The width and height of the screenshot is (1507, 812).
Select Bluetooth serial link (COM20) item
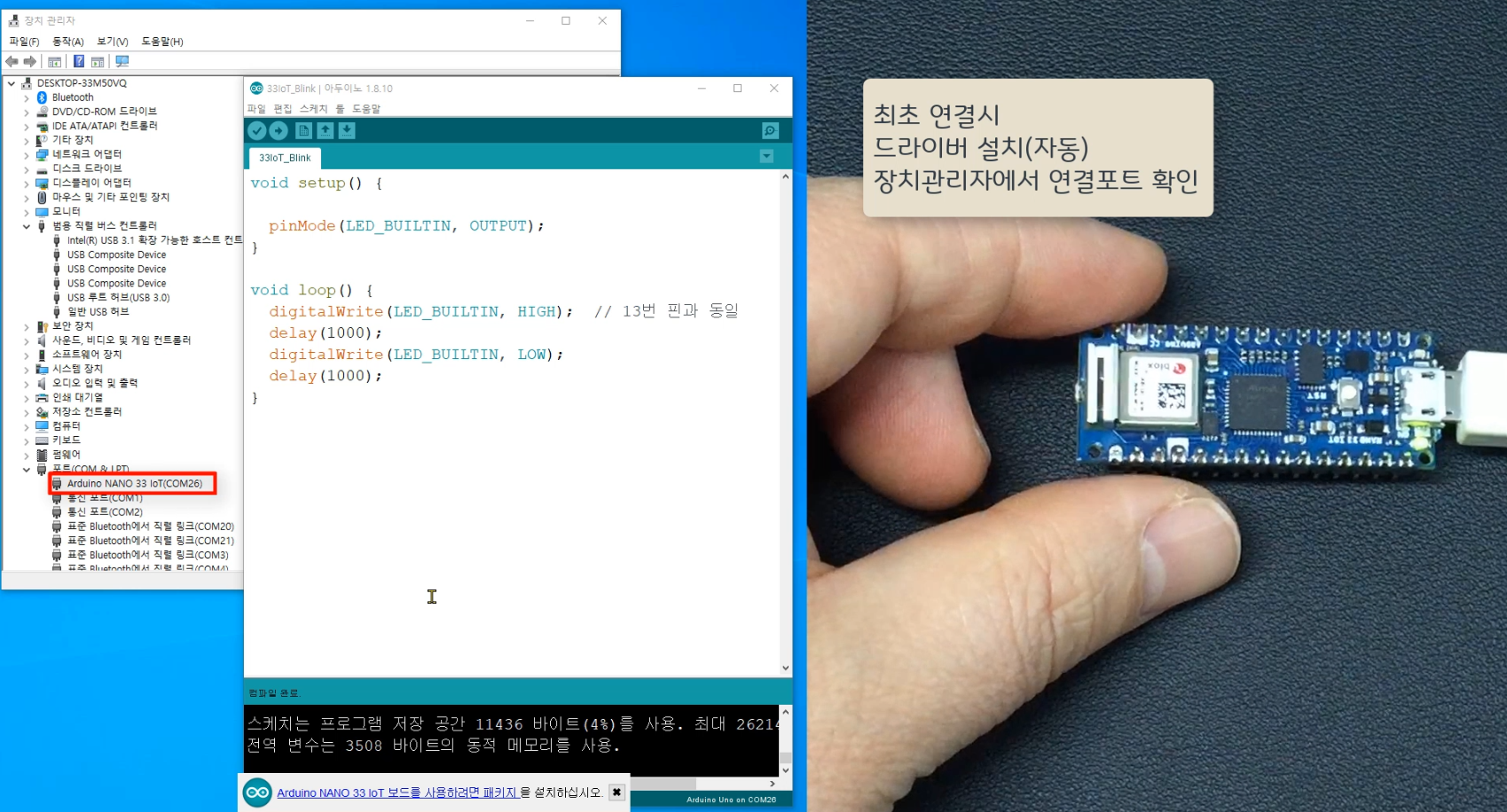(x=151, y=527)
